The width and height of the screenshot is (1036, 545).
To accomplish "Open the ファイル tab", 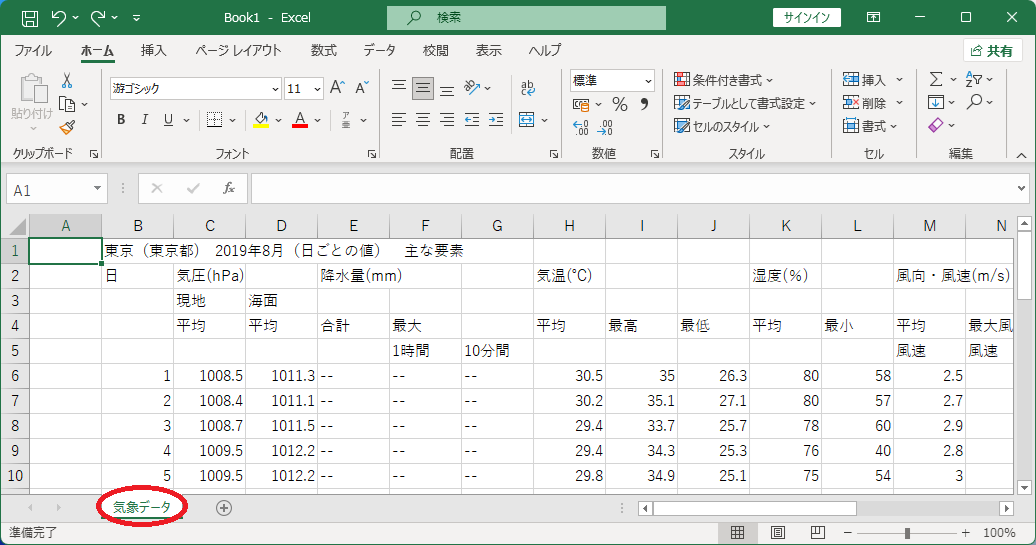I will point(33,50).
